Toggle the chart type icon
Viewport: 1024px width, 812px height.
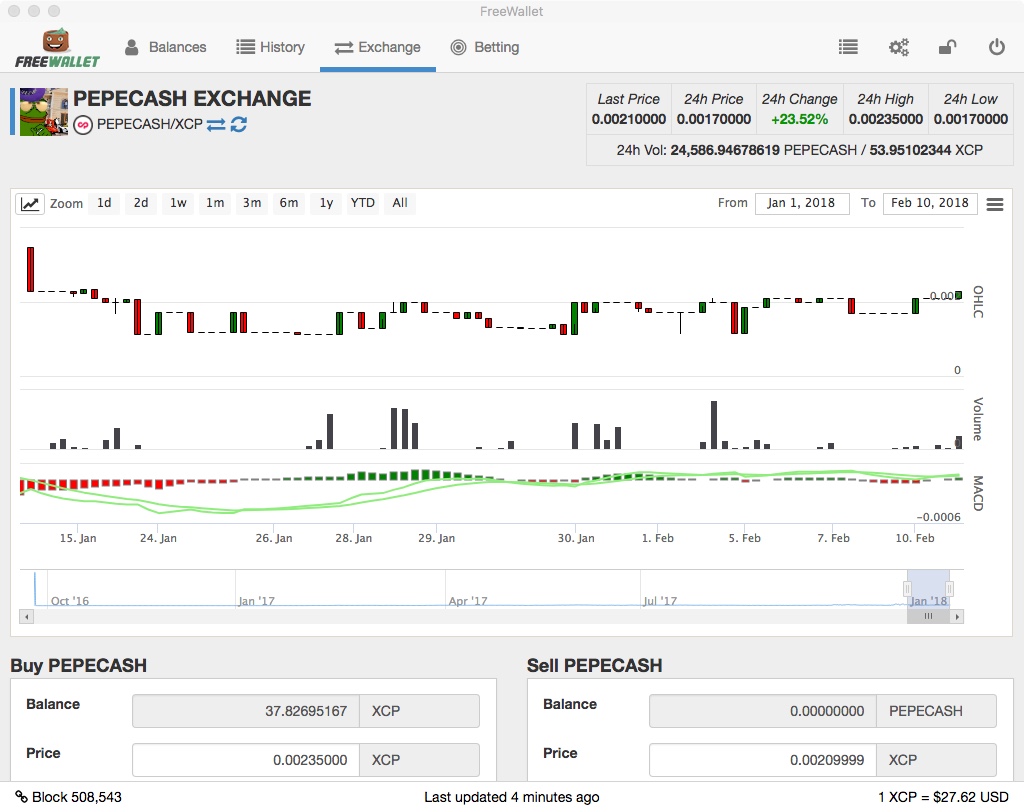29,204
